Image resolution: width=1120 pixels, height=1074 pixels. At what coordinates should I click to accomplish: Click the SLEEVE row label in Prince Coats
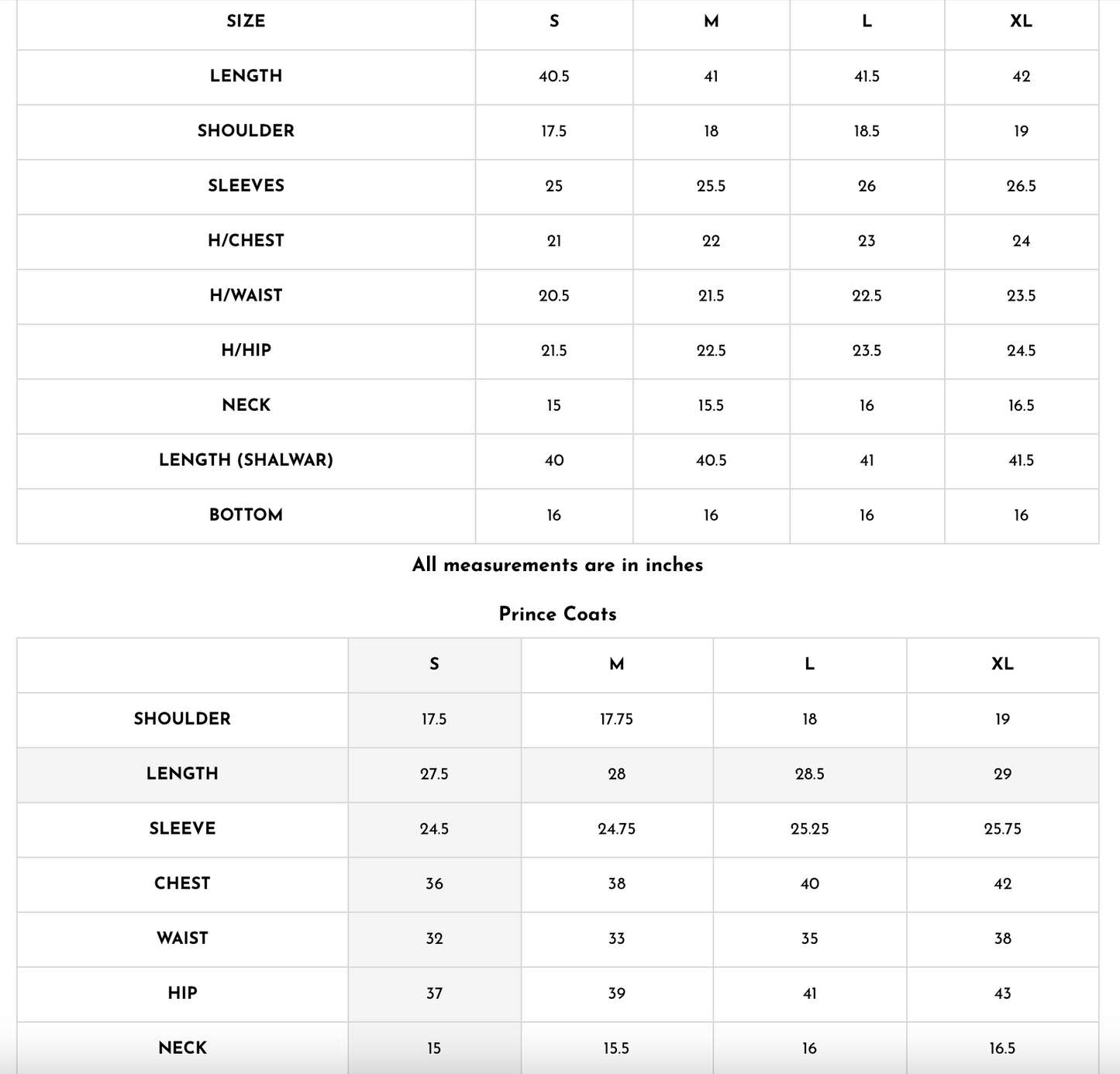pos(182,828)
